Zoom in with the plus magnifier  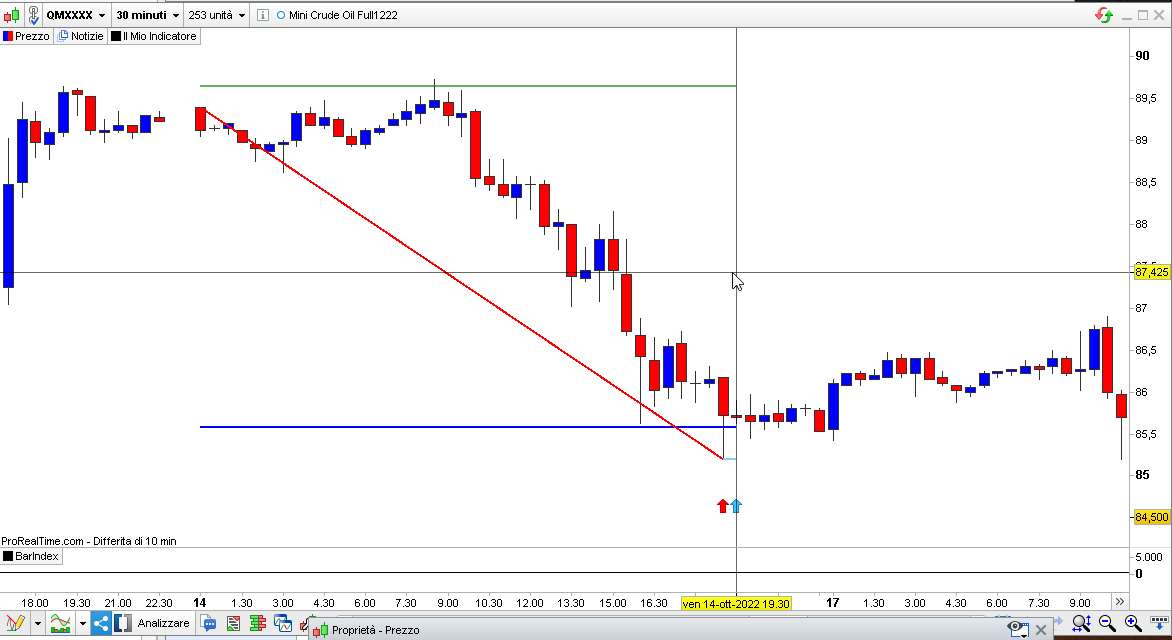(1132, 622)
